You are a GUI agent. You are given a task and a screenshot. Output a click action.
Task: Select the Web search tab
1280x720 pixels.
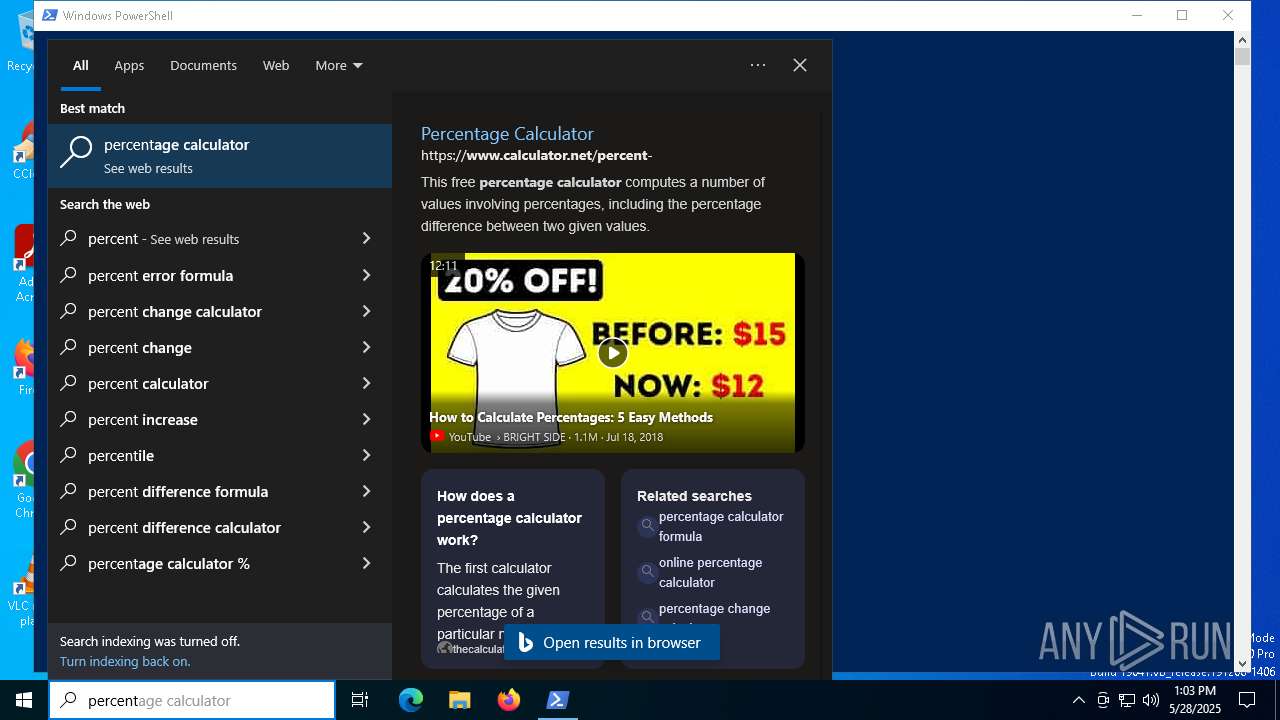pyautogui.click(x=276, y=65)
